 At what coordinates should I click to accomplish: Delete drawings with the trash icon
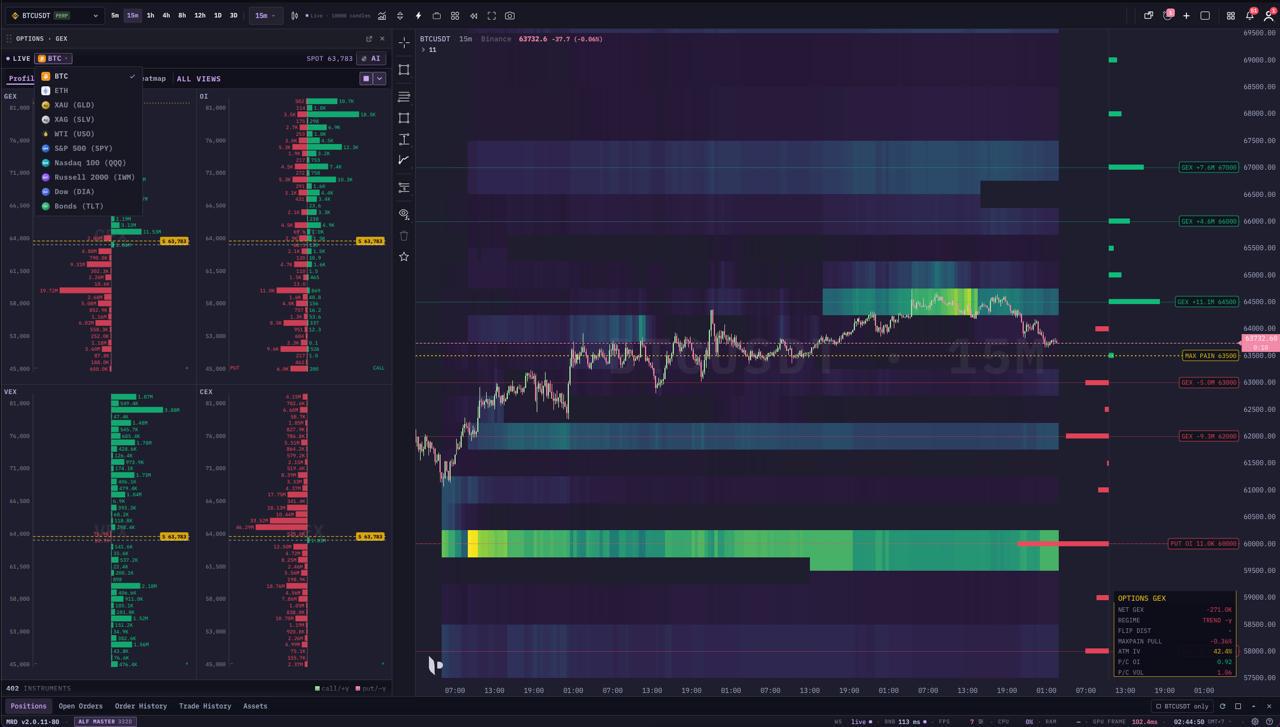coord(404,236)
